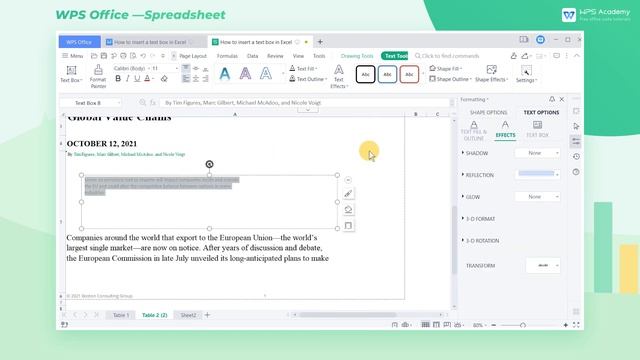Click the Save icon in quick toolbar
Image resolution: width=640 pixels, height=360 pixels.
104,56
